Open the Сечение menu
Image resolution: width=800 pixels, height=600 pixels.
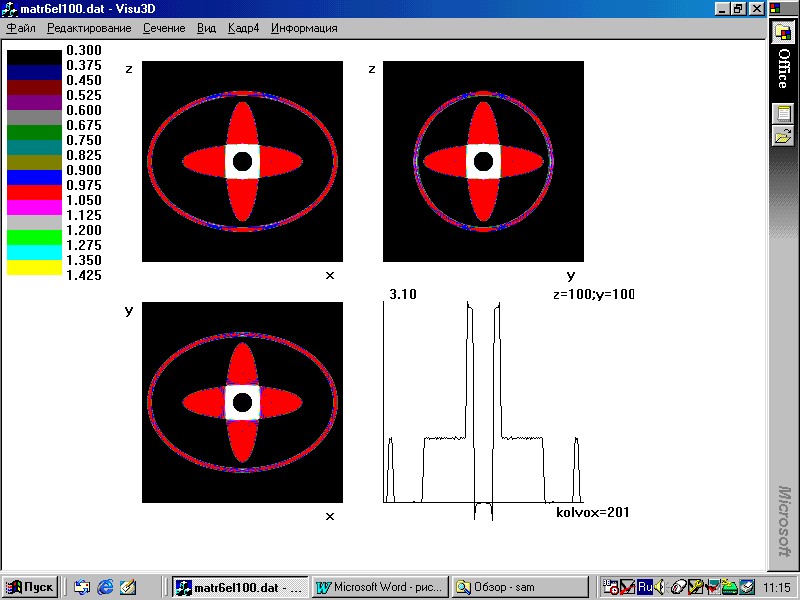coord(164,28)
